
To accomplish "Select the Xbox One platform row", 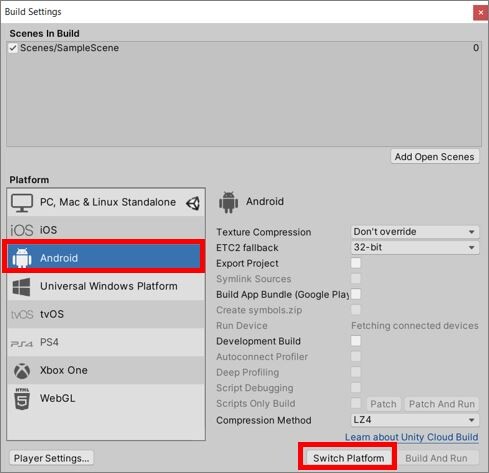I will tap(106, 370).
